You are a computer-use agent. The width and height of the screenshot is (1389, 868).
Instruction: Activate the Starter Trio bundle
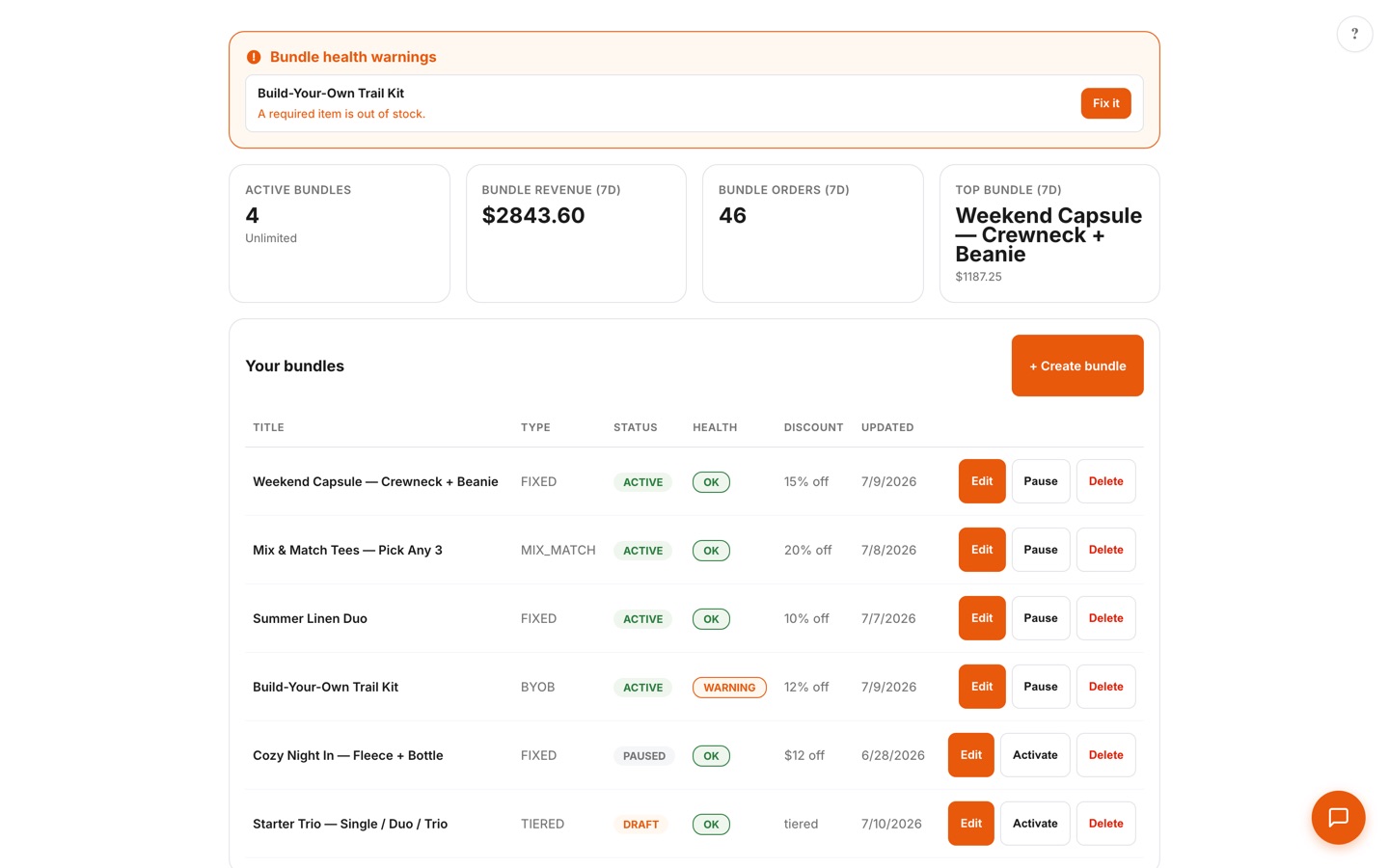(x=1035, y=824)
